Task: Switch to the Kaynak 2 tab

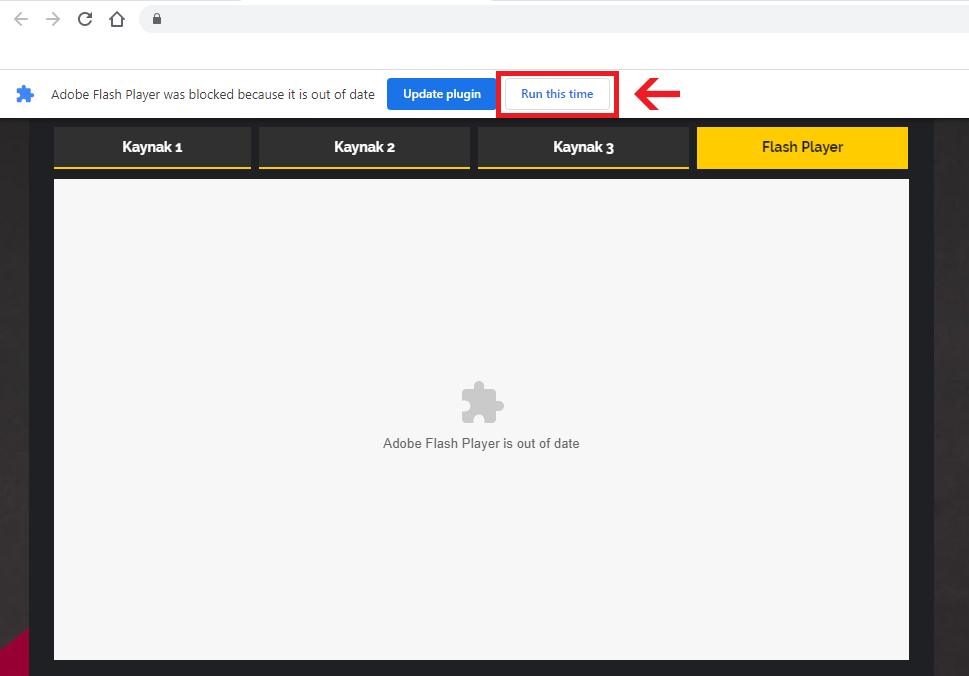Action: 365,148
